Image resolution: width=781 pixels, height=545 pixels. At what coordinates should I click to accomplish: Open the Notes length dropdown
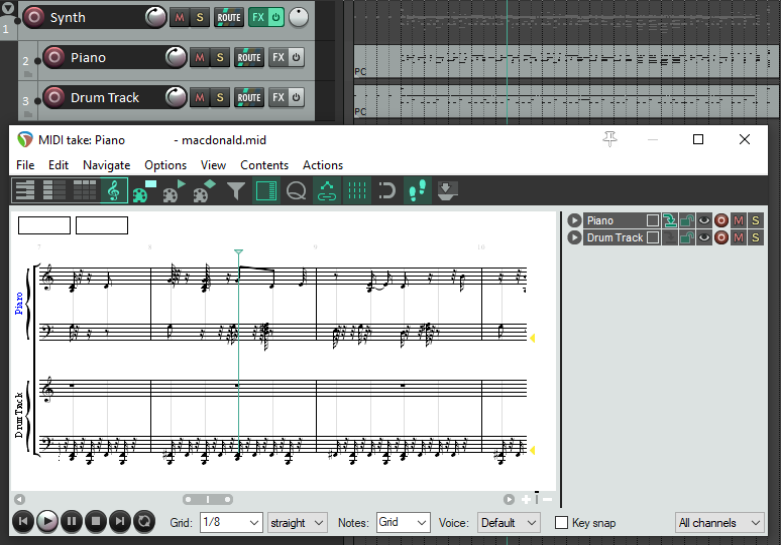403,523
